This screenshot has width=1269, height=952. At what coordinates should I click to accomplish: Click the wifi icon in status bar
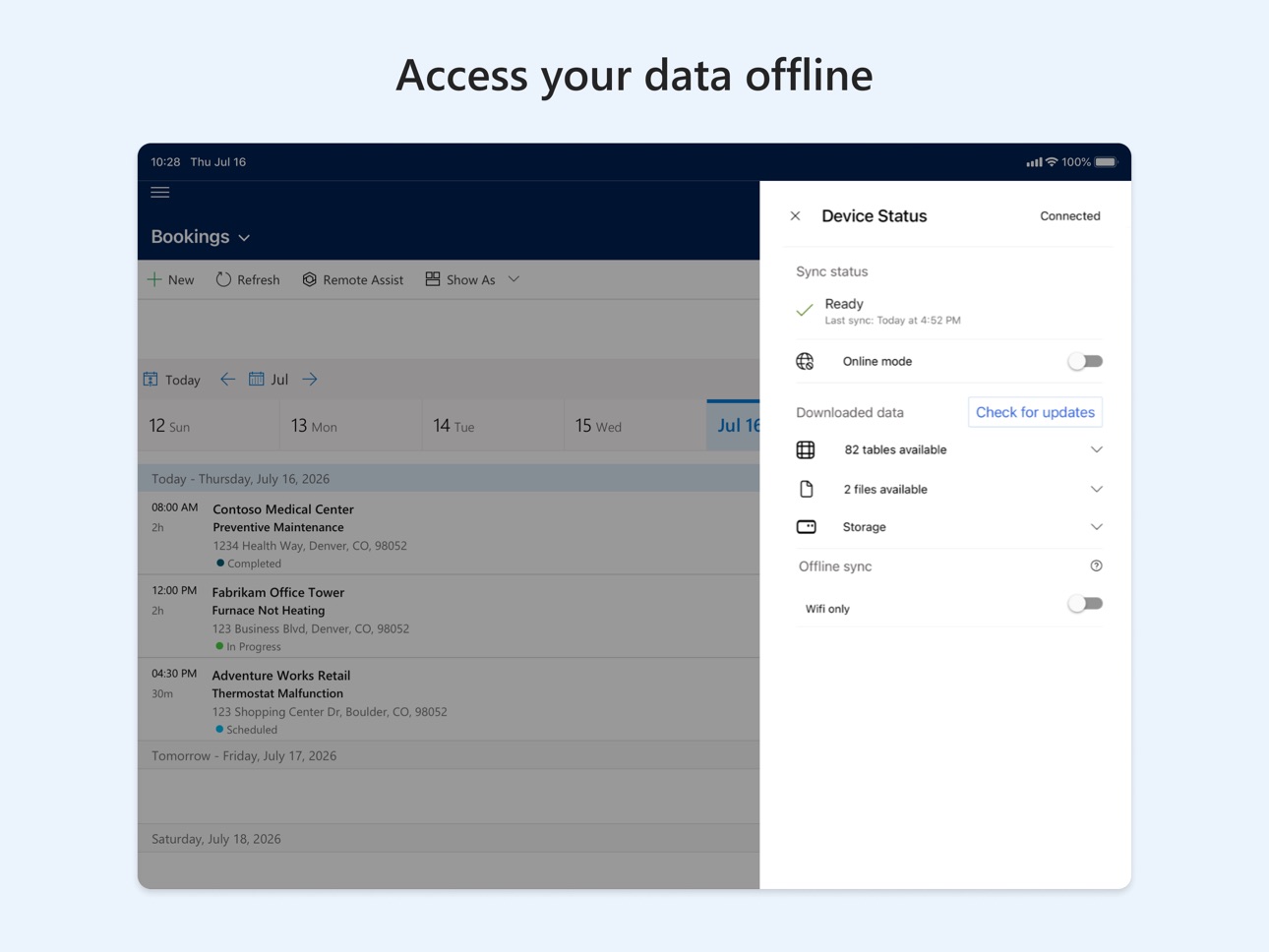pos(1052,161)
